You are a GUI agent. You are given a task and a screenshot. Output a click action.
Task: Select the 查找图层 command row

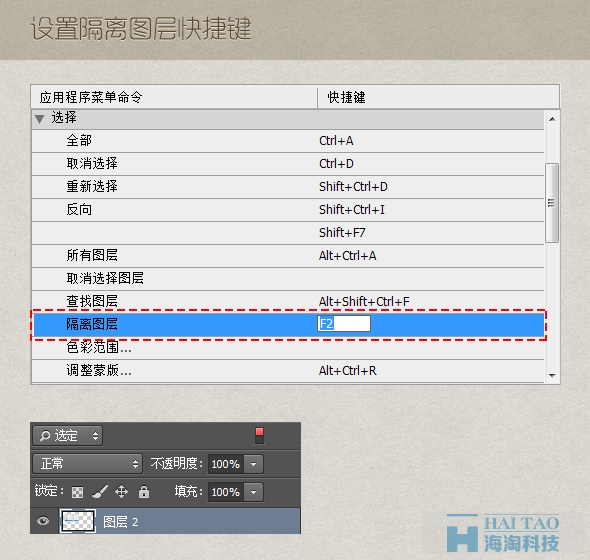(288, 301)
